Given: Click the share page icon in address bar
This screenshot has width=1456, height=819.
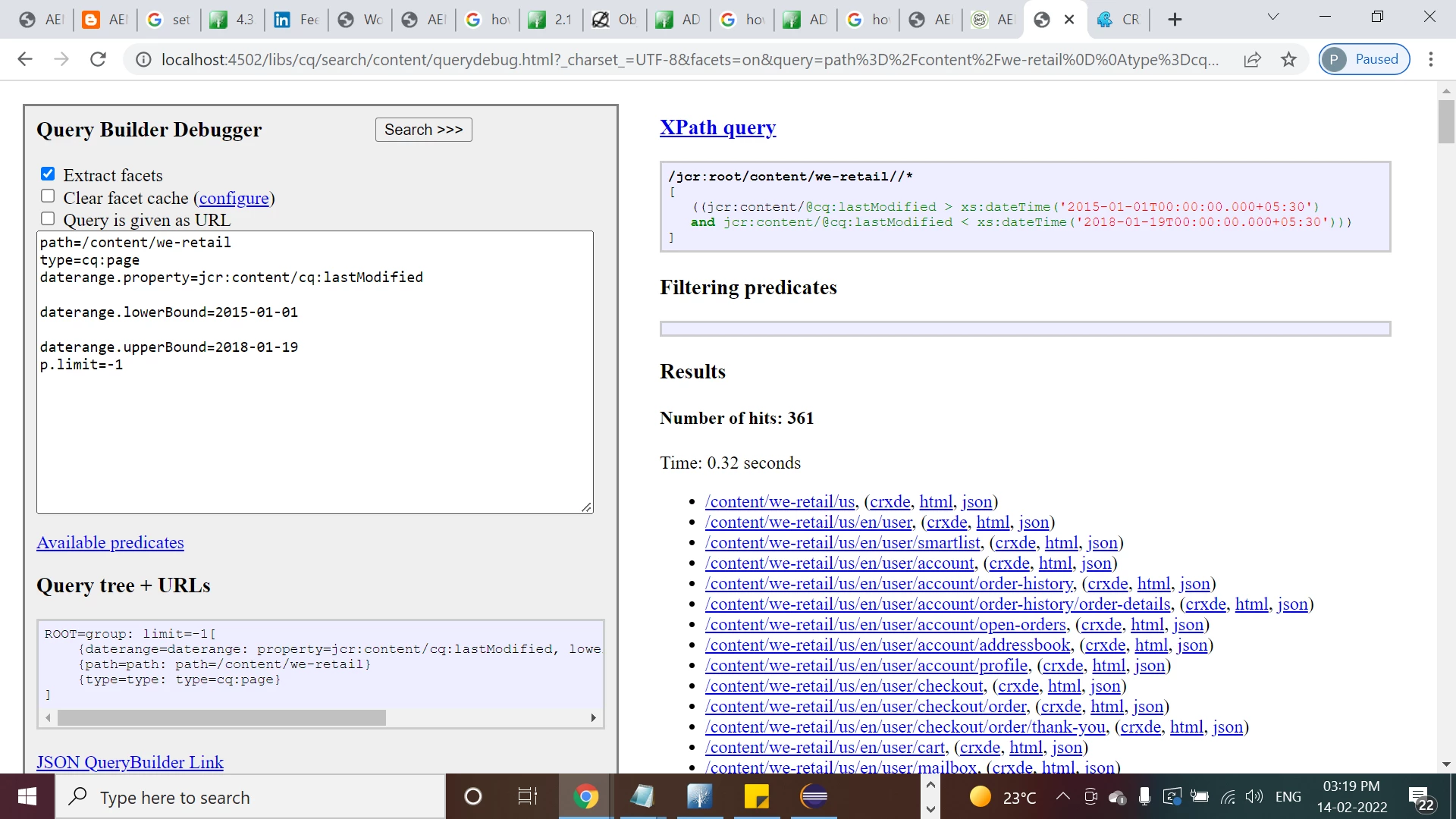Looking at the screenshot, I should (x=1252, y=59).
